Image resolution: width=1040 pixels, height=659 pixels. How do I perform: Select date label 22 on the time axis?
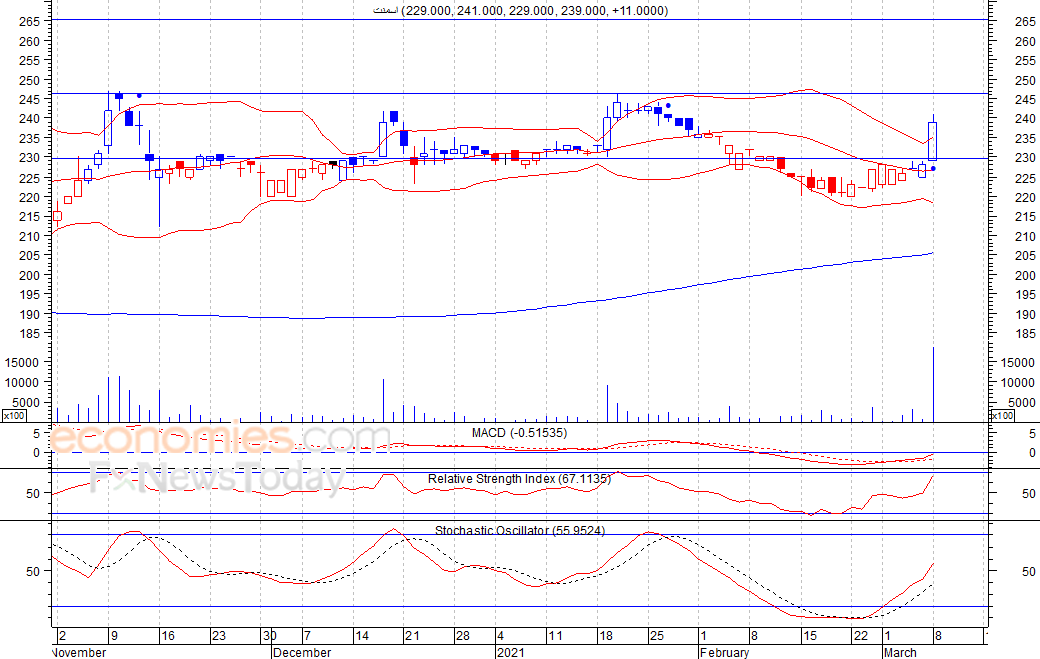pos(861,636)
